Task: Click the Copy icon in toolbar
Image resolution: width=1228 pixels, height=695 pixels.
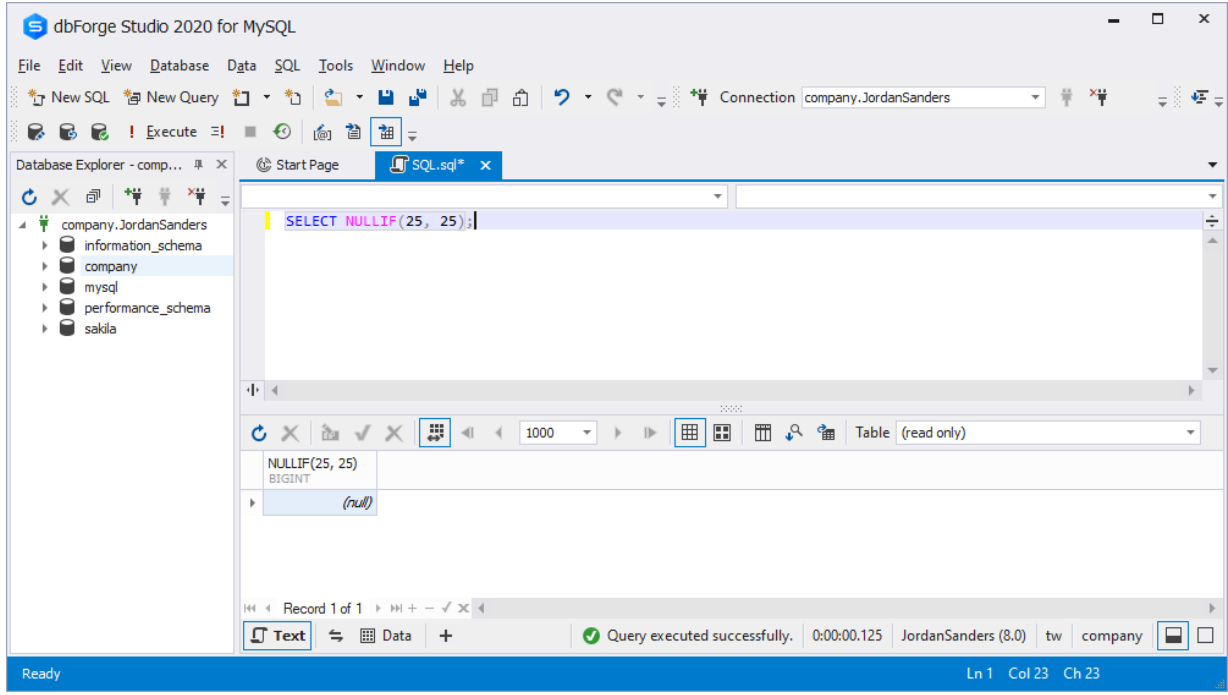Action: [x=489, y=97]
